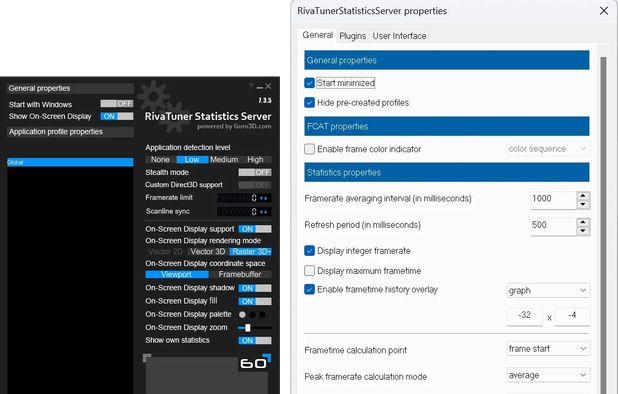Uncheck Start minimized checkbox

(x=309, y=83)
